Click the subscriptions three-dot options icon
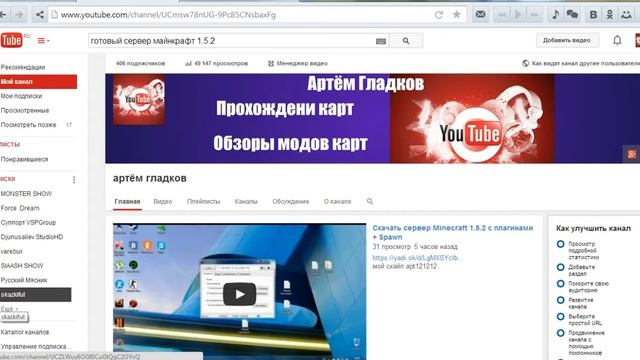This screenshot has width=640, height=360. tap(74, 179)
